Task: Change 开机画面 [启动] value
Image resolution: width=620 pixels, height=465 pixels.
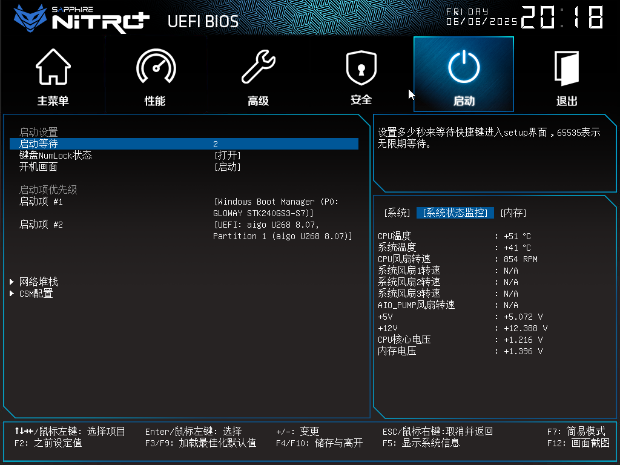Action: pyautogui.click(x=227, y=166)
